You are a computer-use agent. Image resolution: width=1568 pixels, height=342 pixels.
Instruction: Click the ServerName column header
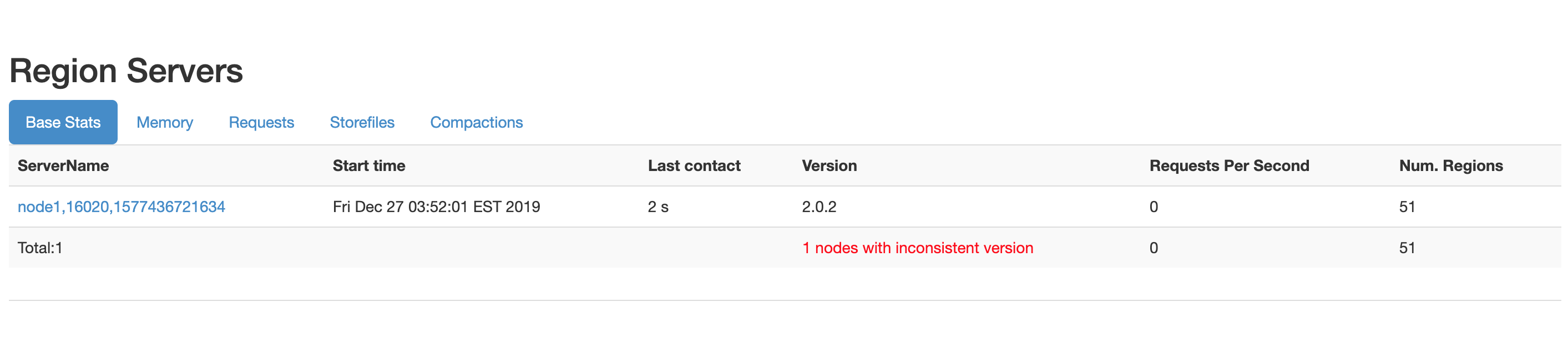63,165
